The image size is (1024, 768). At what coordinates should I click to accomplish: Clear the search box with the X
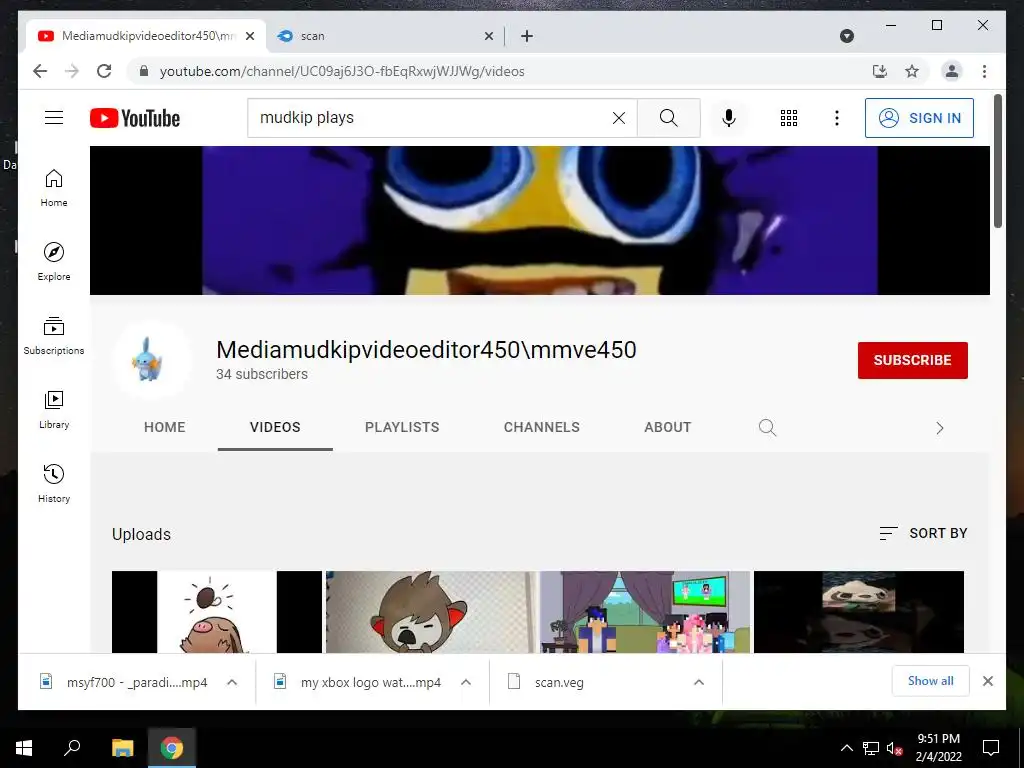coord(618,118)
